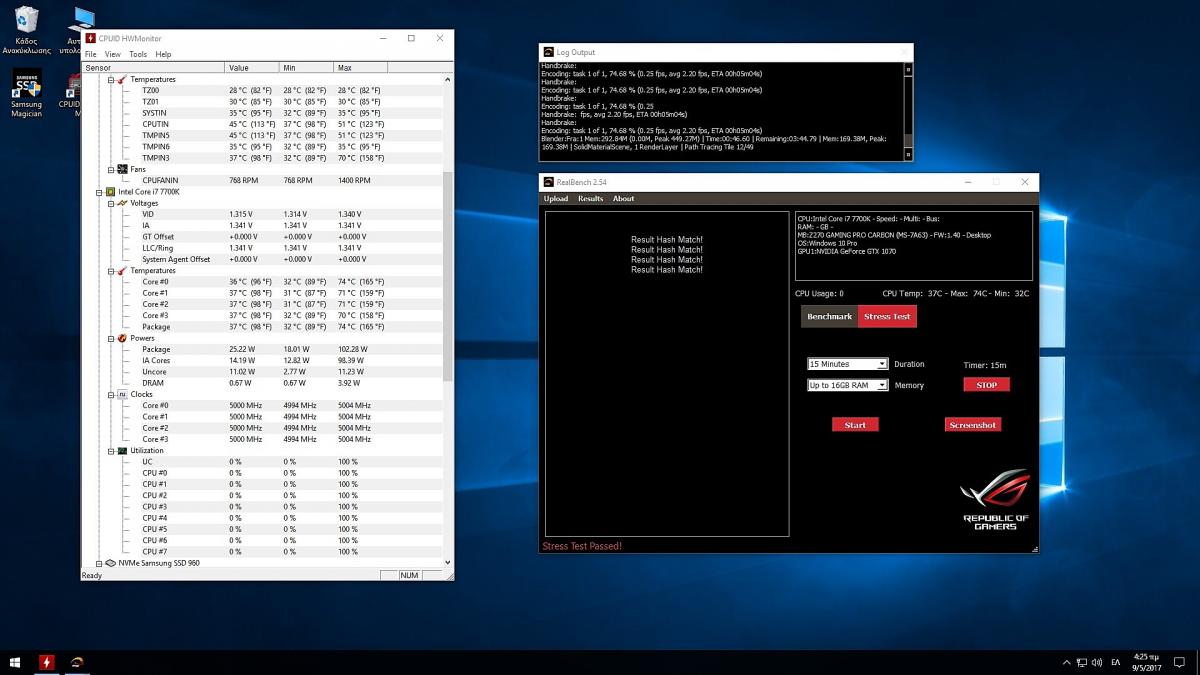The image size is (1200, 675).
Task: Click the Fans node fan icon
Action: [122, 169]
